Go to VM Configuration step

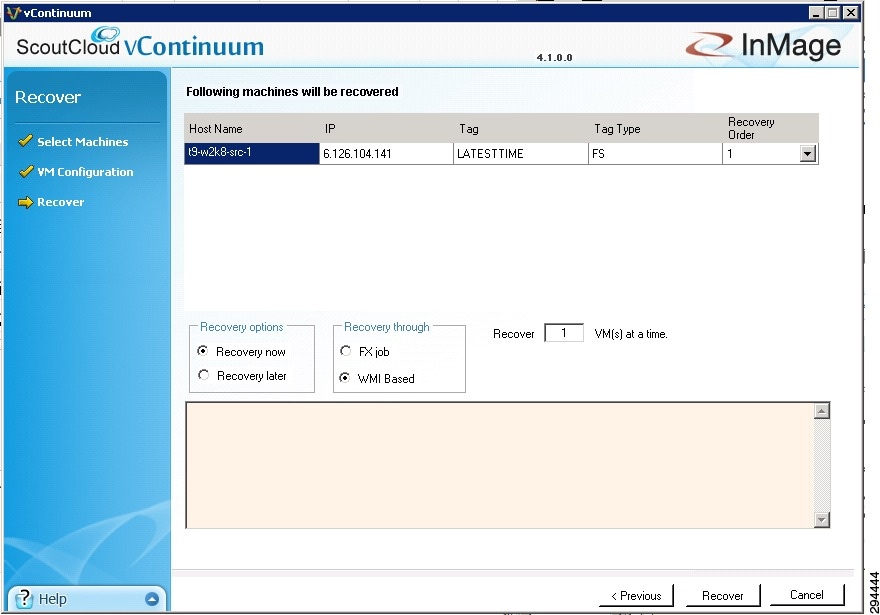tap(85, 172)
